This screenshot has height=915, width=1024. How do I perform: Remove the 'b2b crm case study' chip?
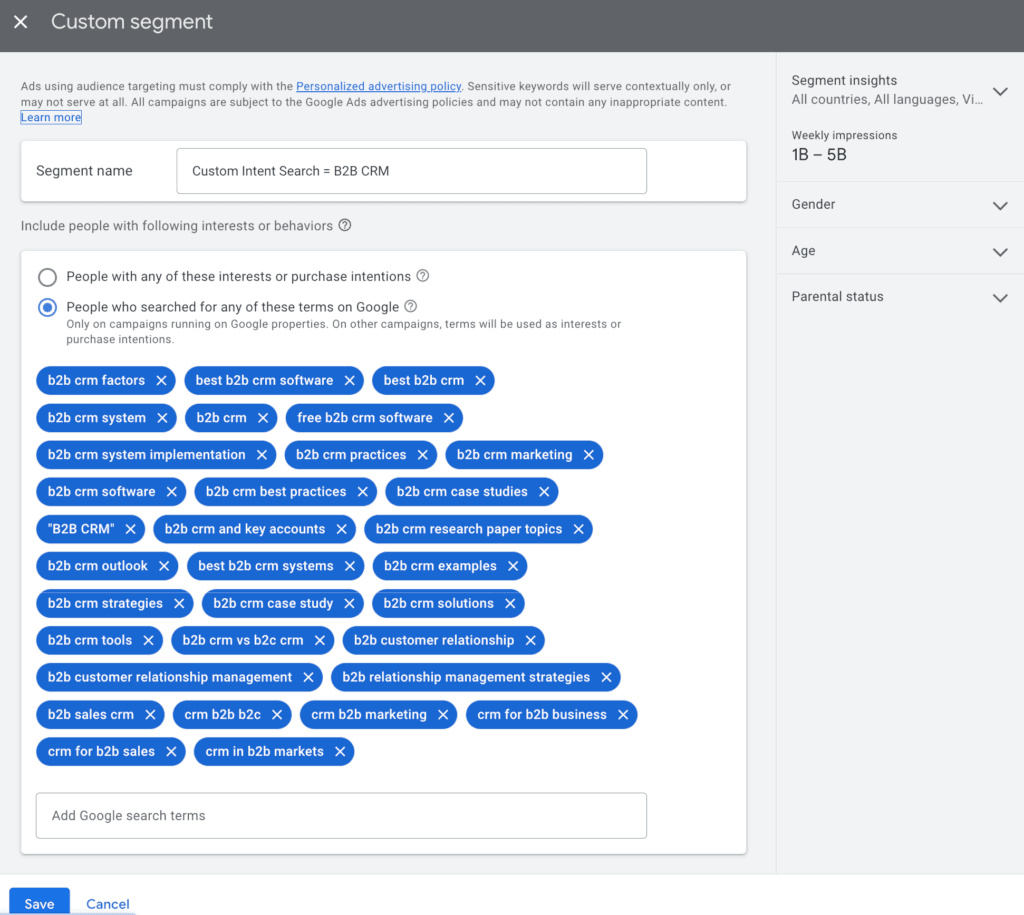(x=349, y=603)
